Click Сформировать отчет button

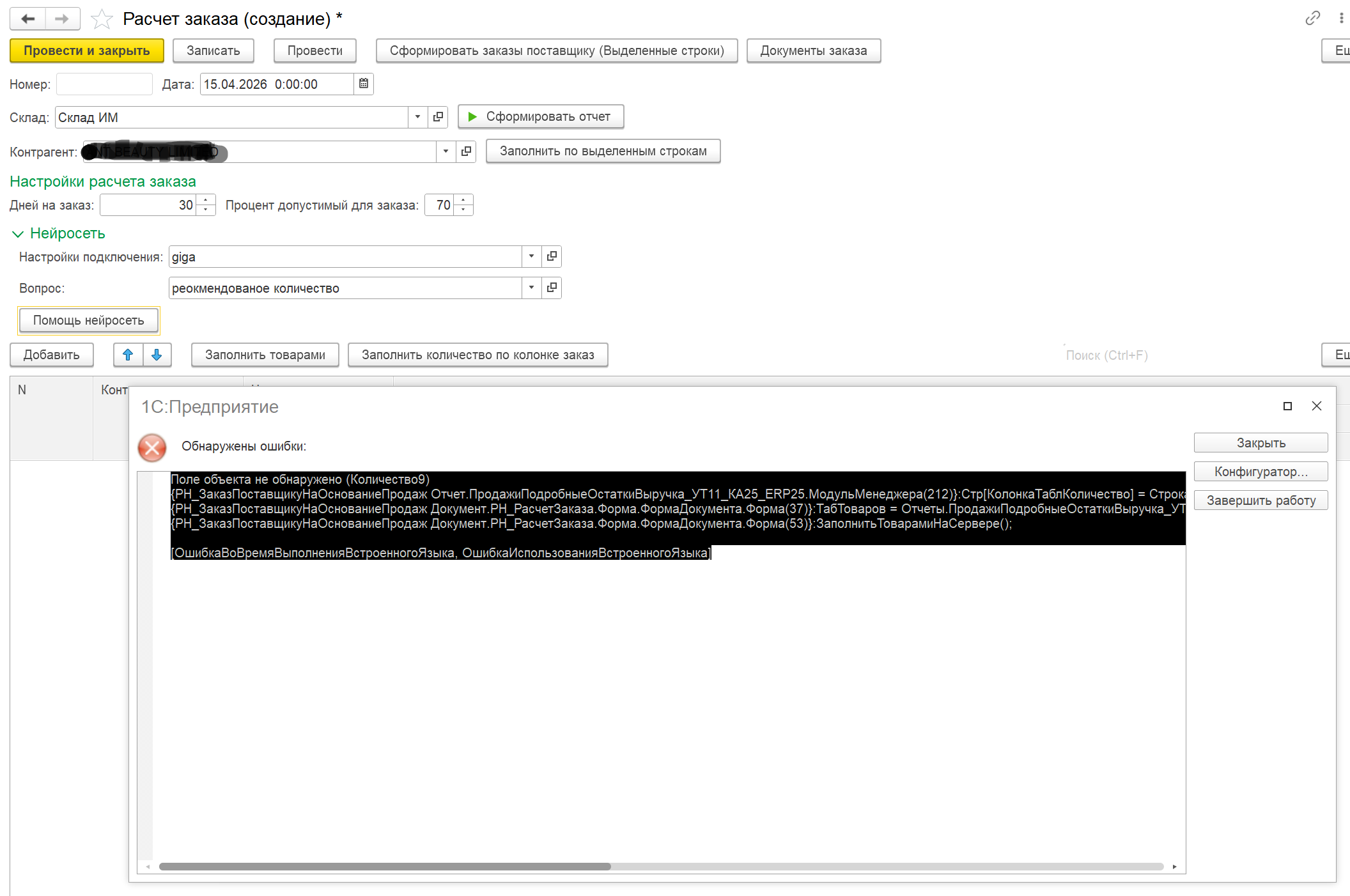point(541,116)
